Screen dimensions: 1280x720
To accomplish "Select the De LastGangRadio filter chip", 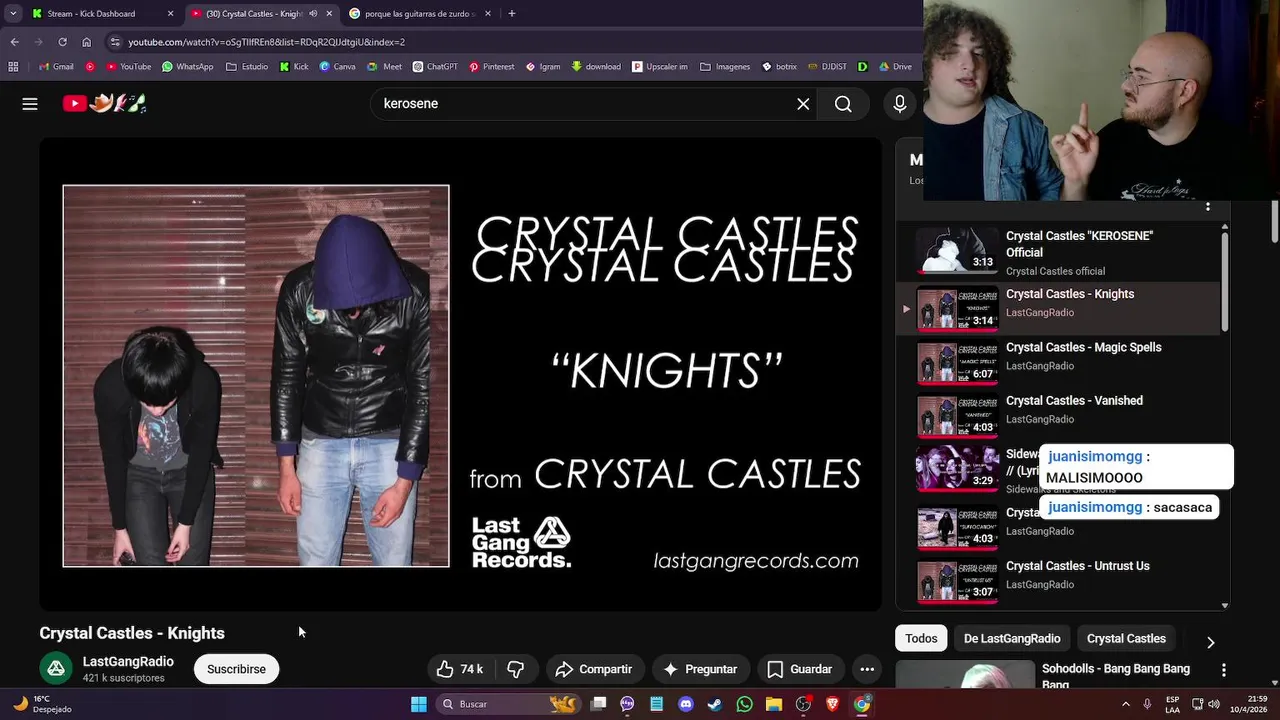I will tap(1012, 638).
